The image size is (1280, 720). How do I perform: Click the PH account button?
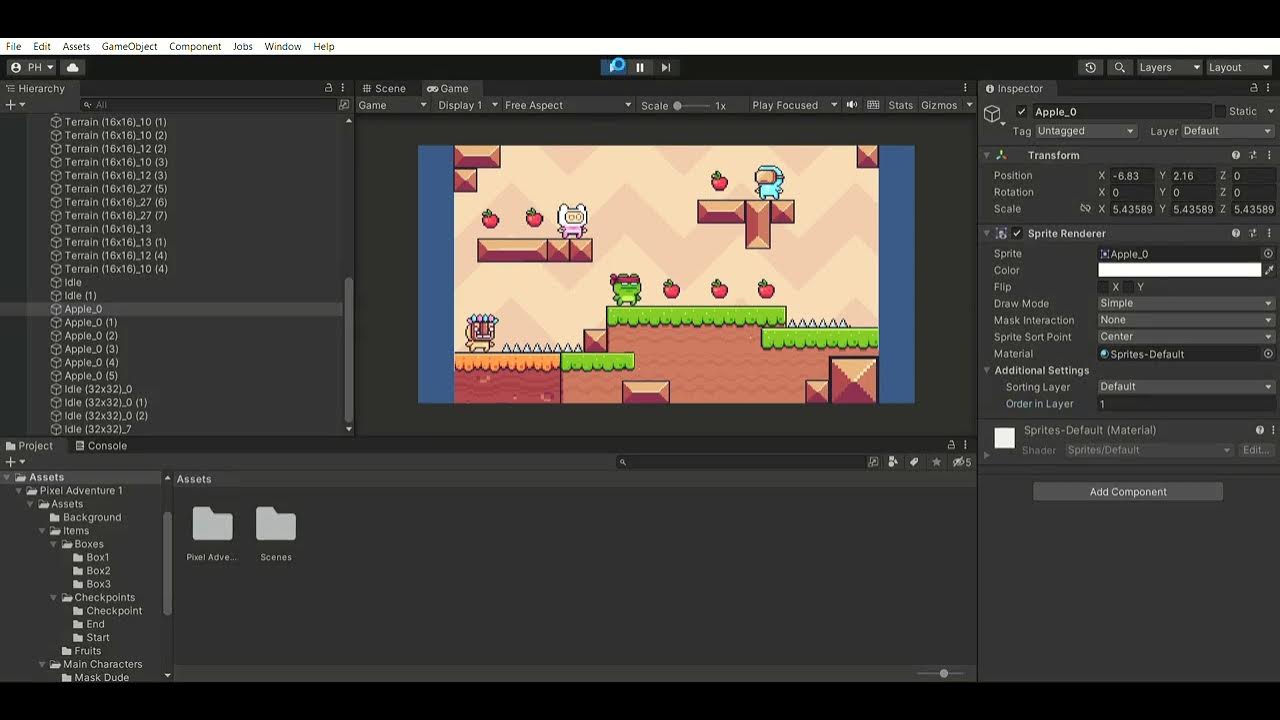[33, 67]
